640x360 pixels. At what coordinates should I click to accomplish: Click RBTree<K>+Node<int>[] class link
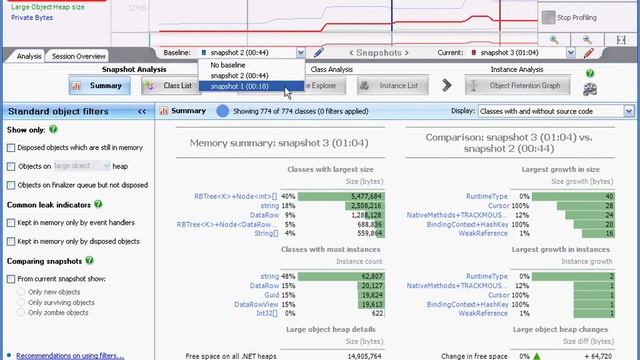click(236, 196)
